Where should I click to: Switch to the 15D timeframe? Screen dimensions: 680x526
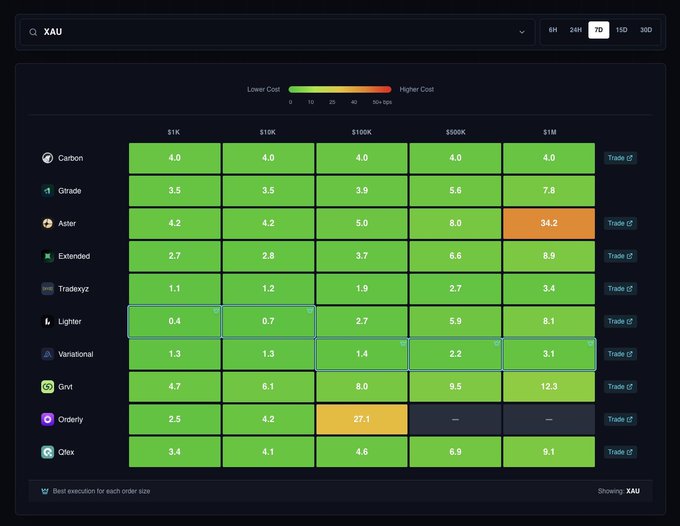621,30
